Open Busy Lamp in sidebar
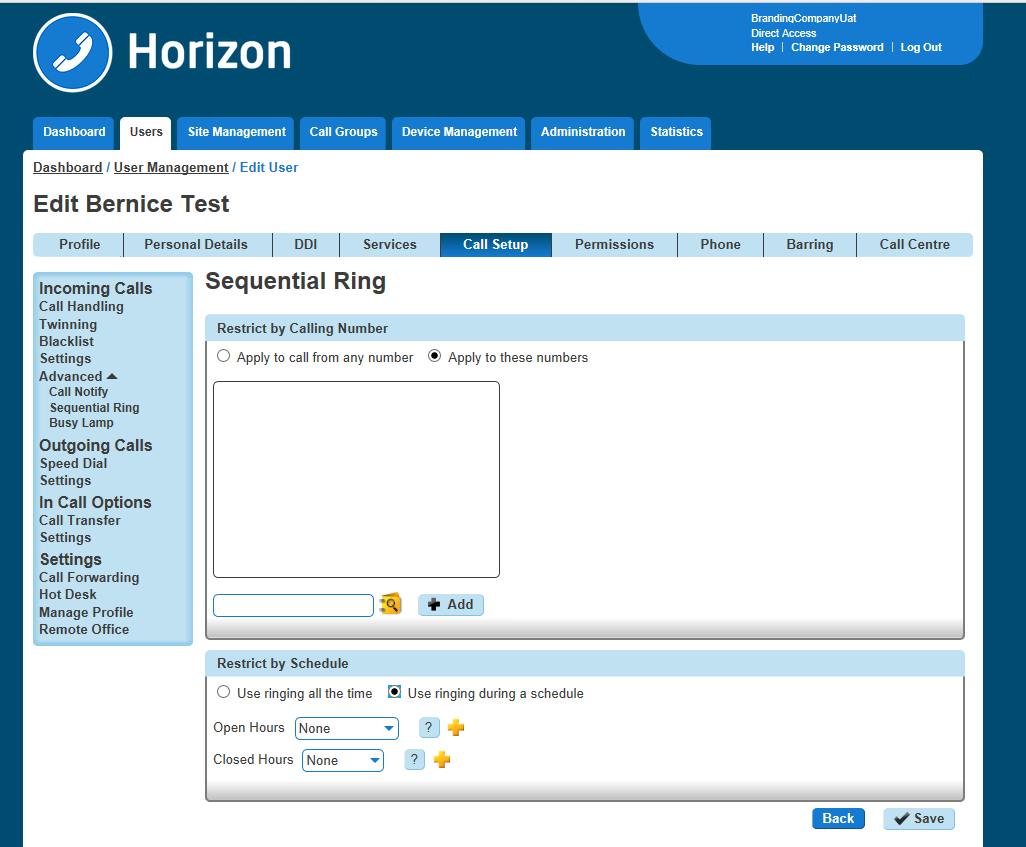Screen dimensions: 1026x847 click(81, 423)
